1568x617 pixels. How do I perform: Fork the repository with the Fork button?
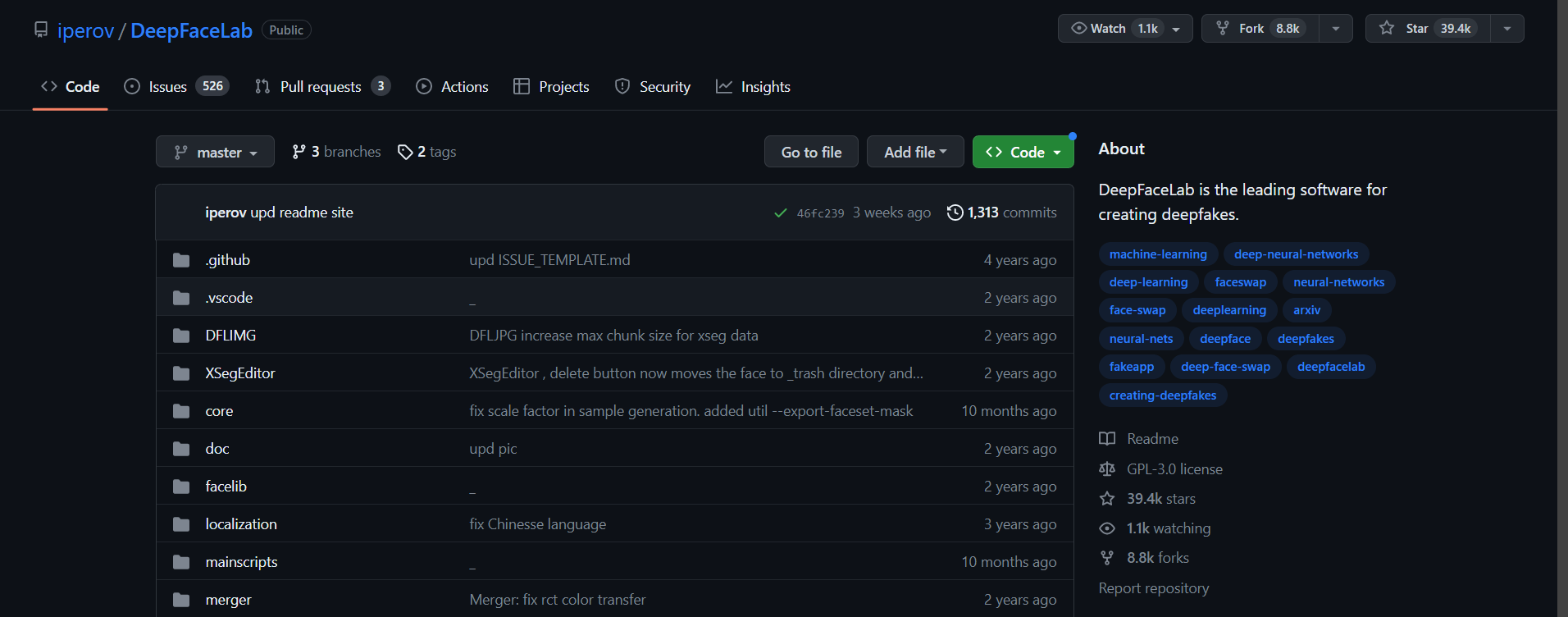(x=1260, y=29)
